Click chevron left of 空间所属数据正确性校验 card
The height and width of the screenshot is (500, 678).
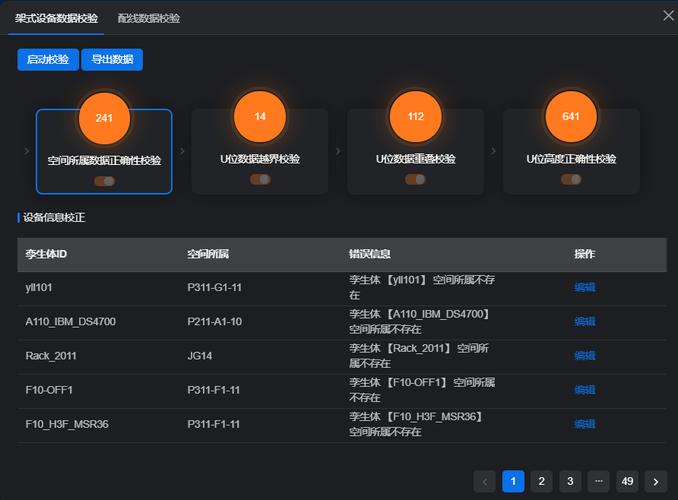(x=27, y=151)
